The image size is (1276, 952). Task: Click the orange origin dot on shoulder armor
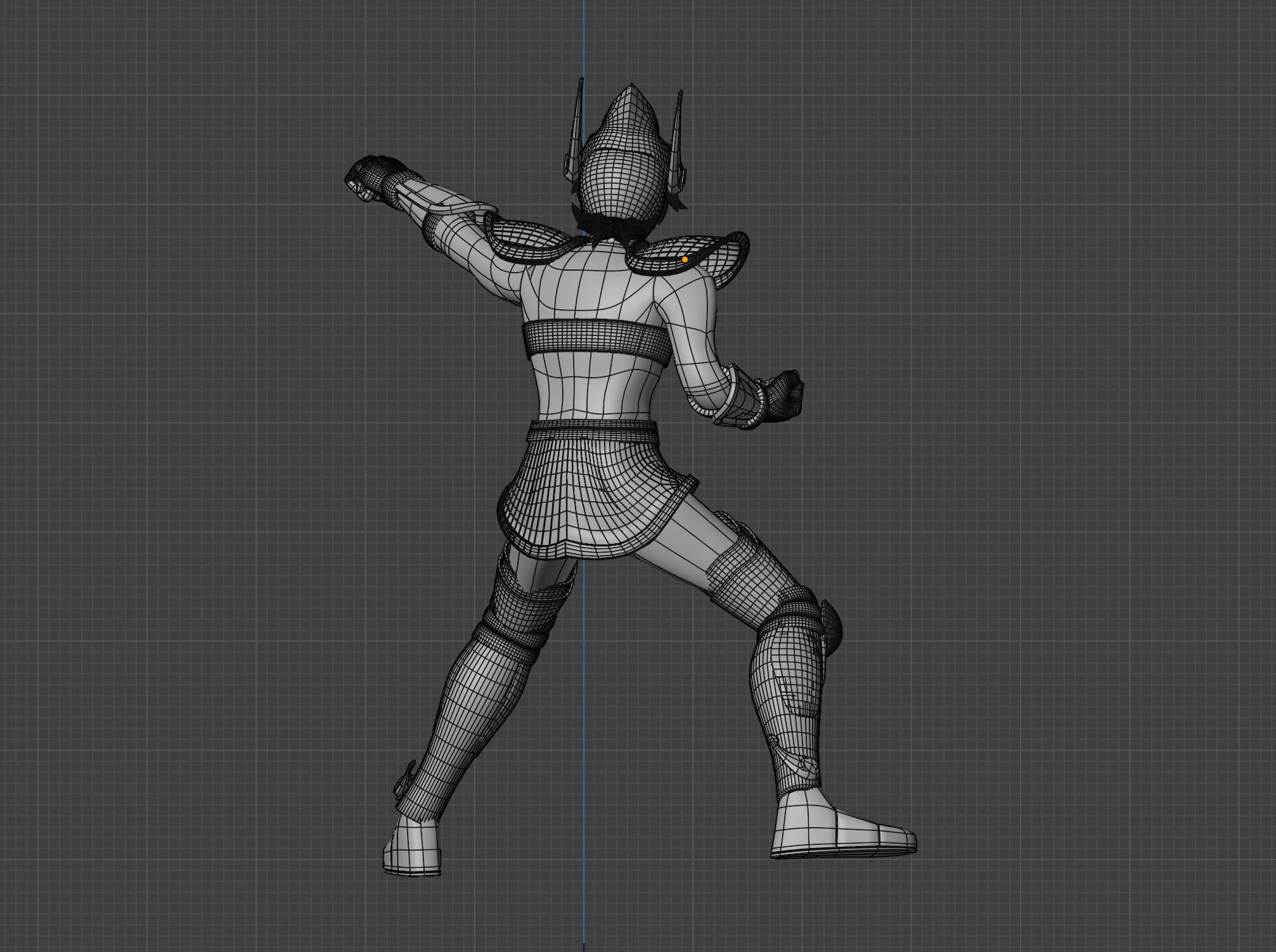tap(685, 259)
